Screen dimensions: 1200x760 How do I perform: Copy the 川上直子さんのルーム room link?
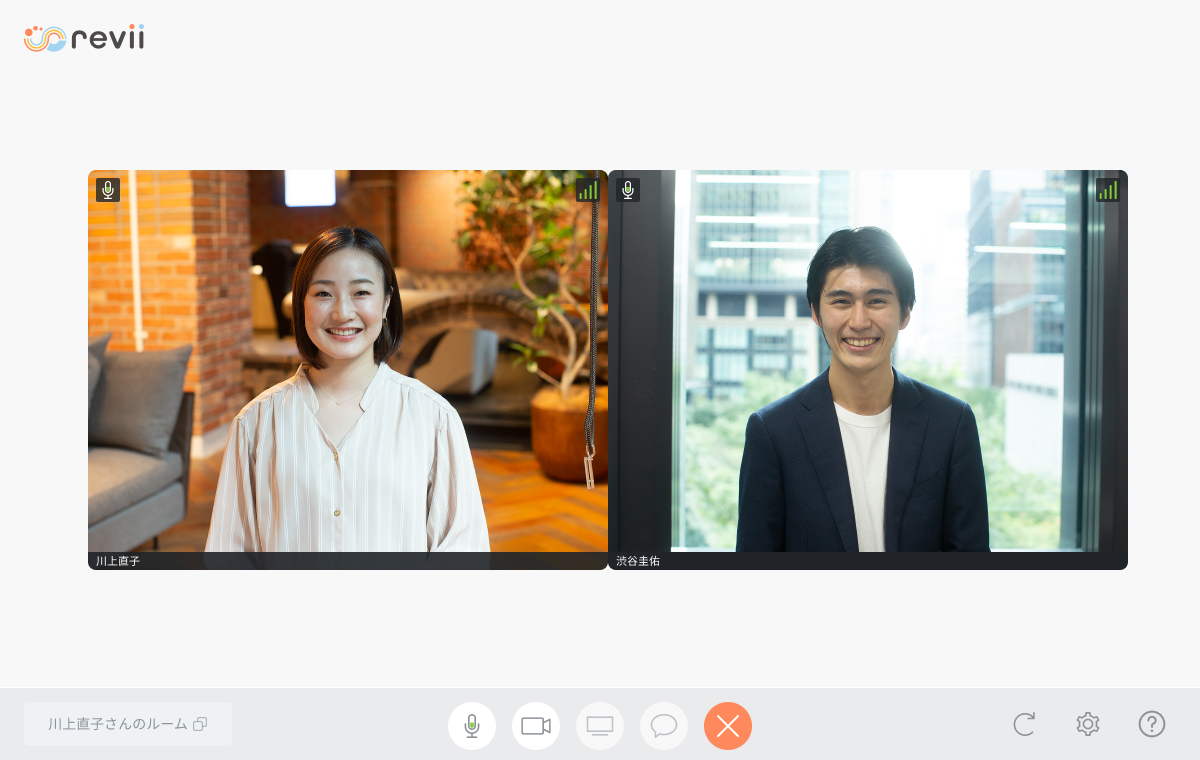pos(128,724)
